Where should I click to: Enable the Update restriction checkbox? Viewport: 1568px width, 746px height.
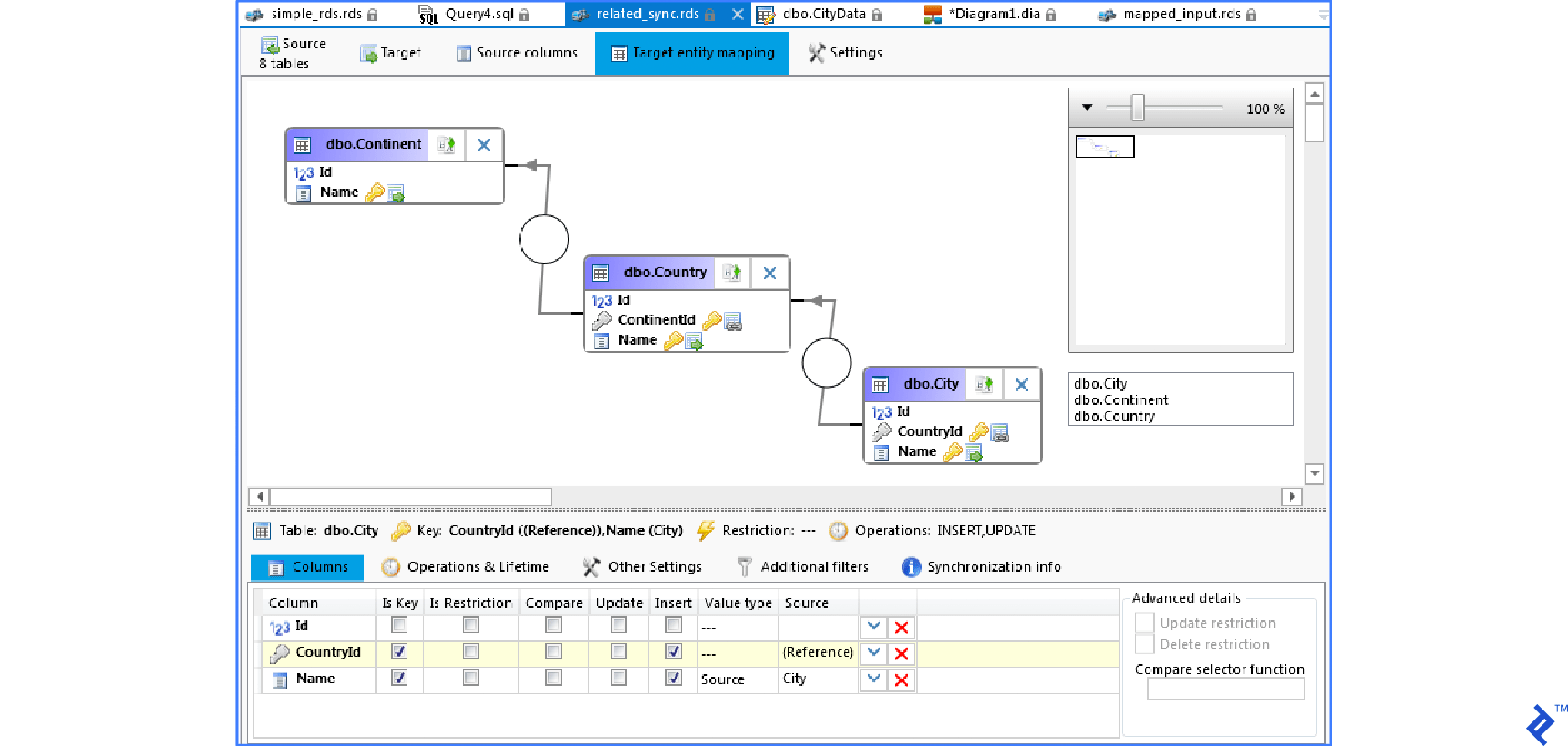1145,623
